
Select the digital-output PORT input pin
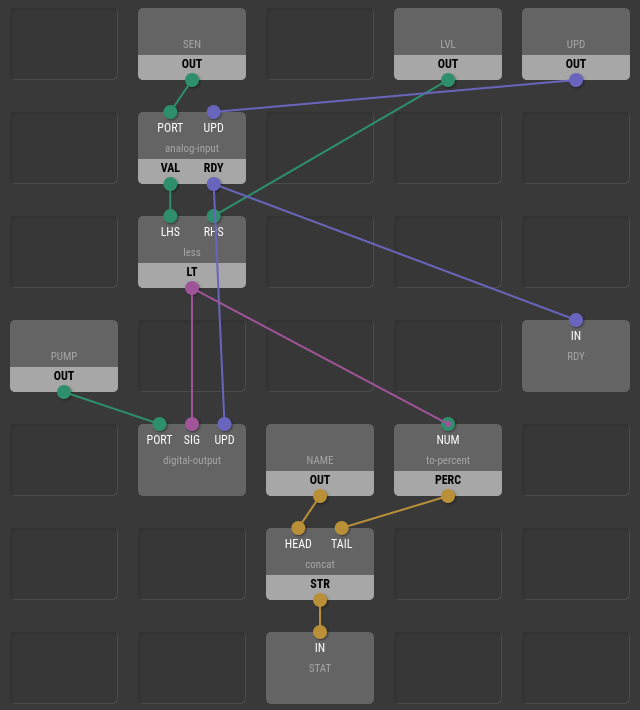(159, 424)
